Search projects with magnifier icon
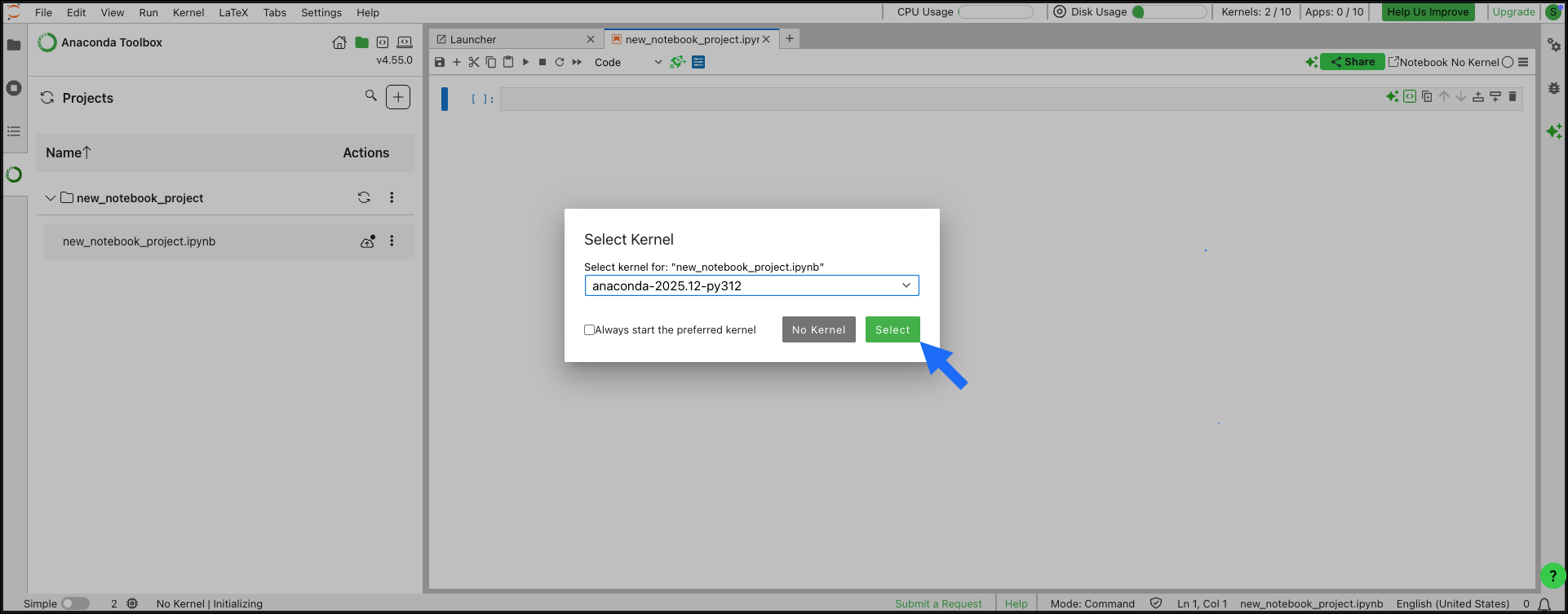This screenshot has width=1568, height=614. (x=371, y=96)
